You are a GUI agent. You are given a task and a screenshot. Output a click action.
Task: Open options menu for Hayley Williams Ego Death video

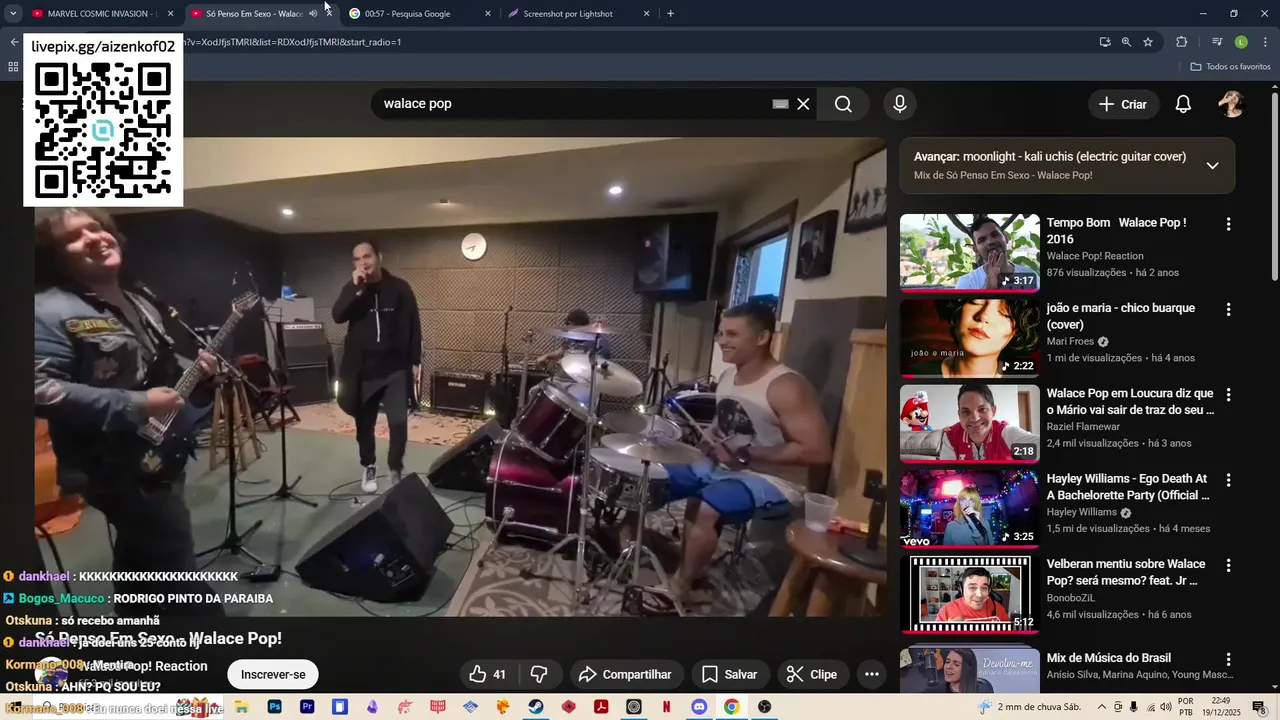click(x=1229, y=480)
